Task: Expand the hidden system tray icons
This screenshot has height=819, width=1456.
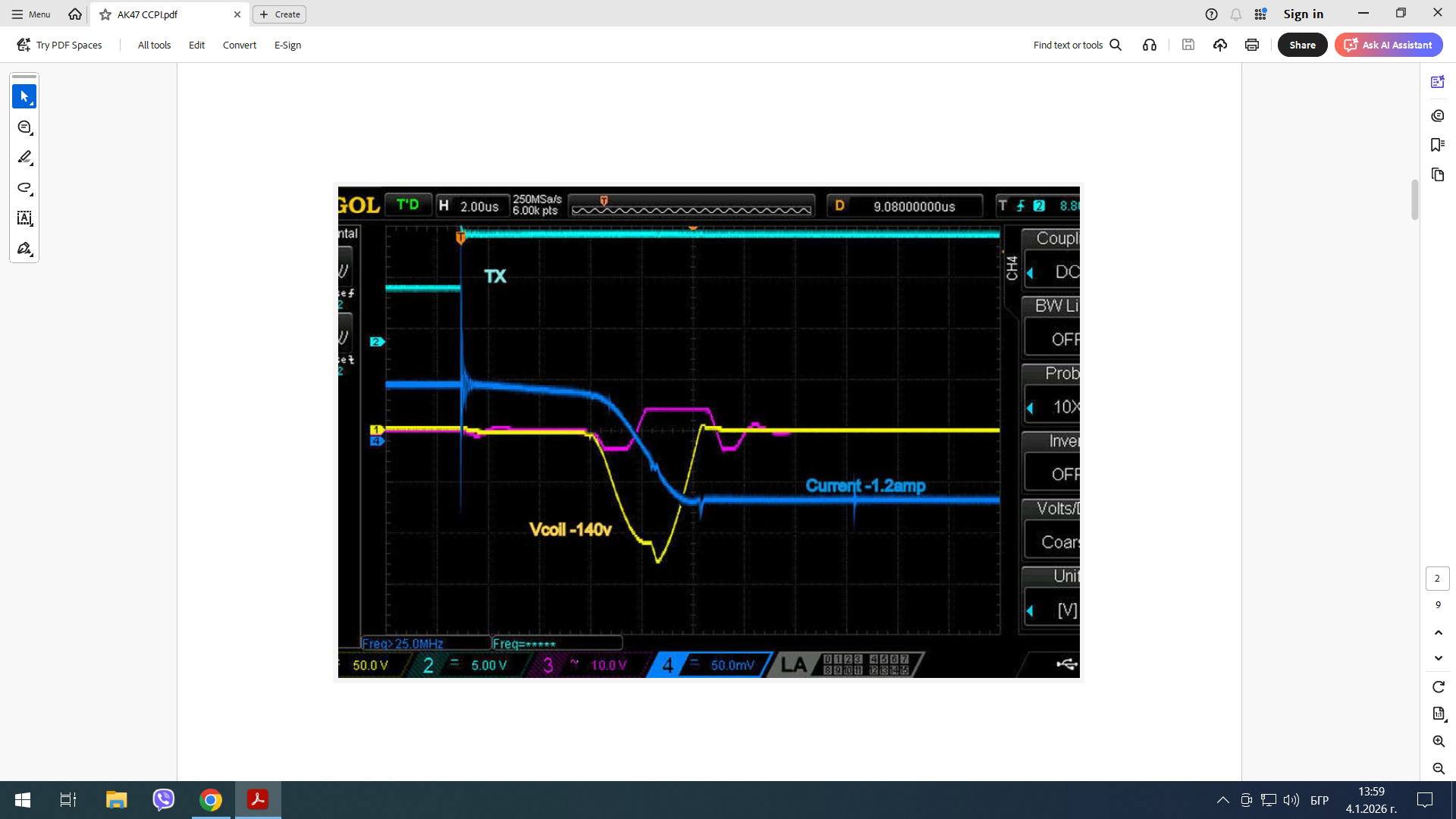Action: 1222,800
